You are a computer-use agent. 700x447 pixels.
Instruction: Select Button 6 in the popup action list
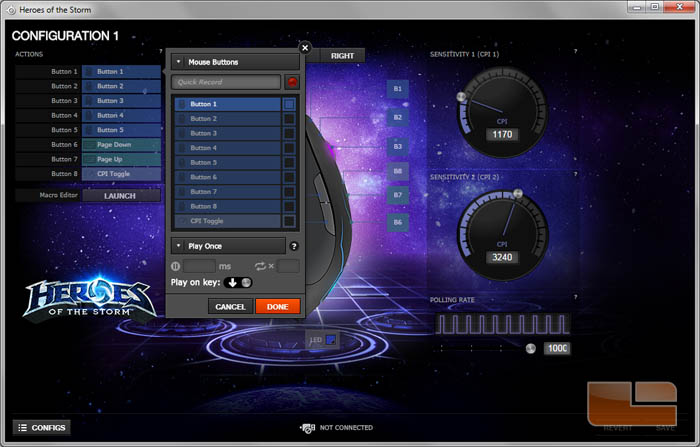tap(227, 177)
